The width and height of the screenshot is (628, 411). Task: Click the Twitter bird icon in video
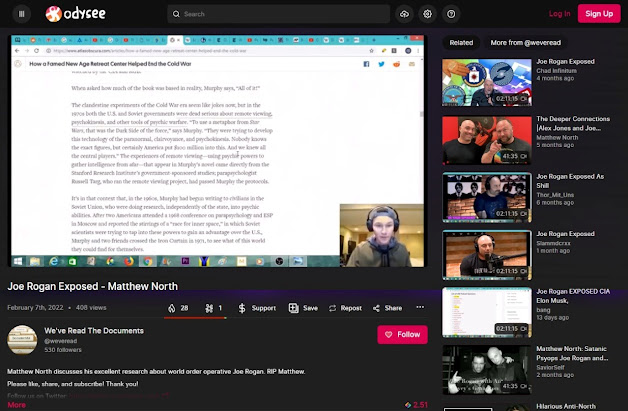pos(381,64)
